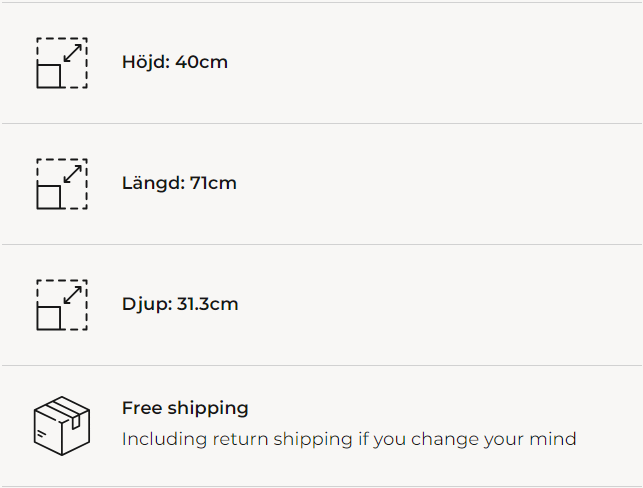Click the dimension icon beside Höjd
Viewport: 643px width, 488px height.
pyautogui.click(x=62, y=63)
